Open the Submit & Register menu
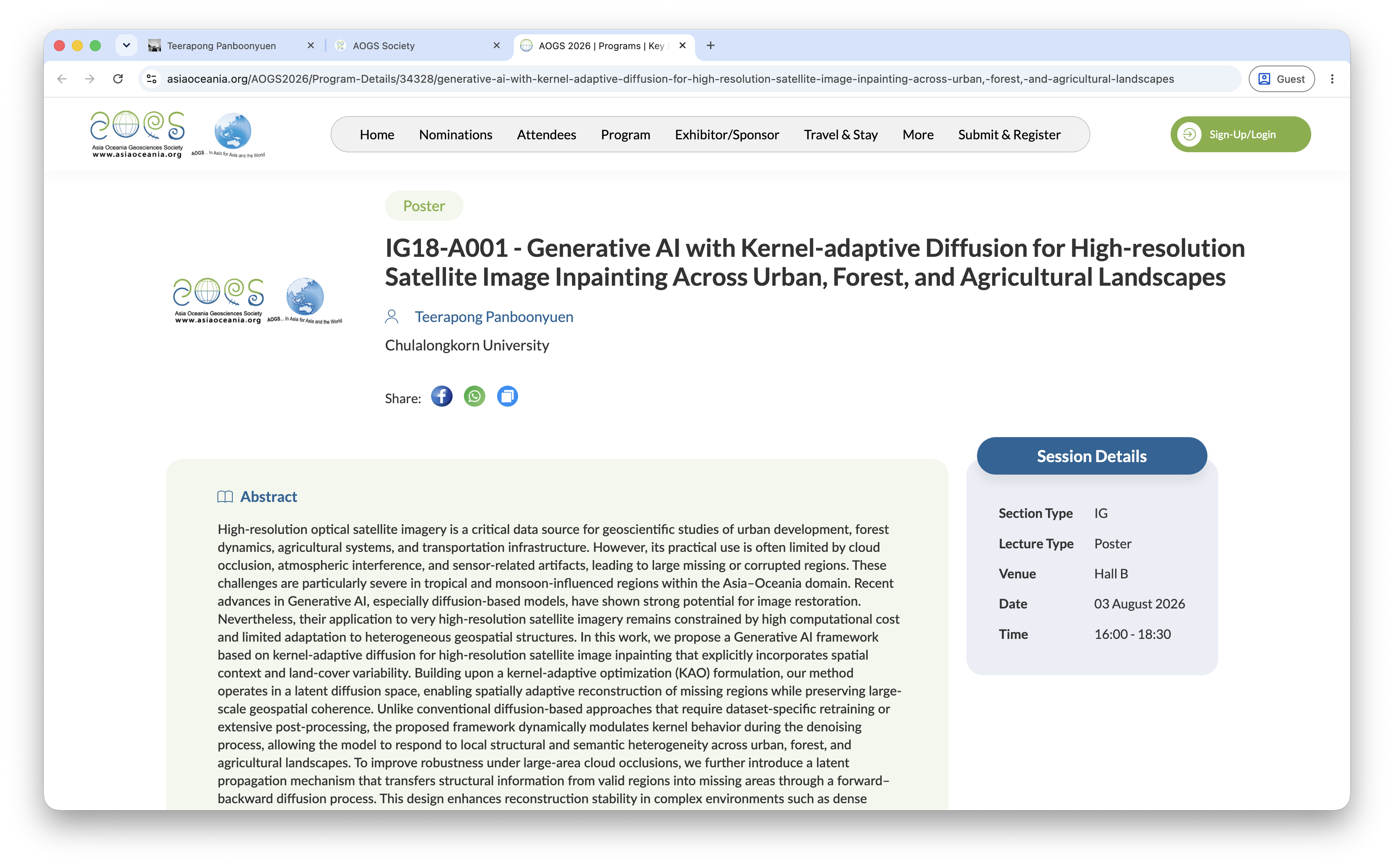This screenshot has height=868, width=1394. 1009,134
